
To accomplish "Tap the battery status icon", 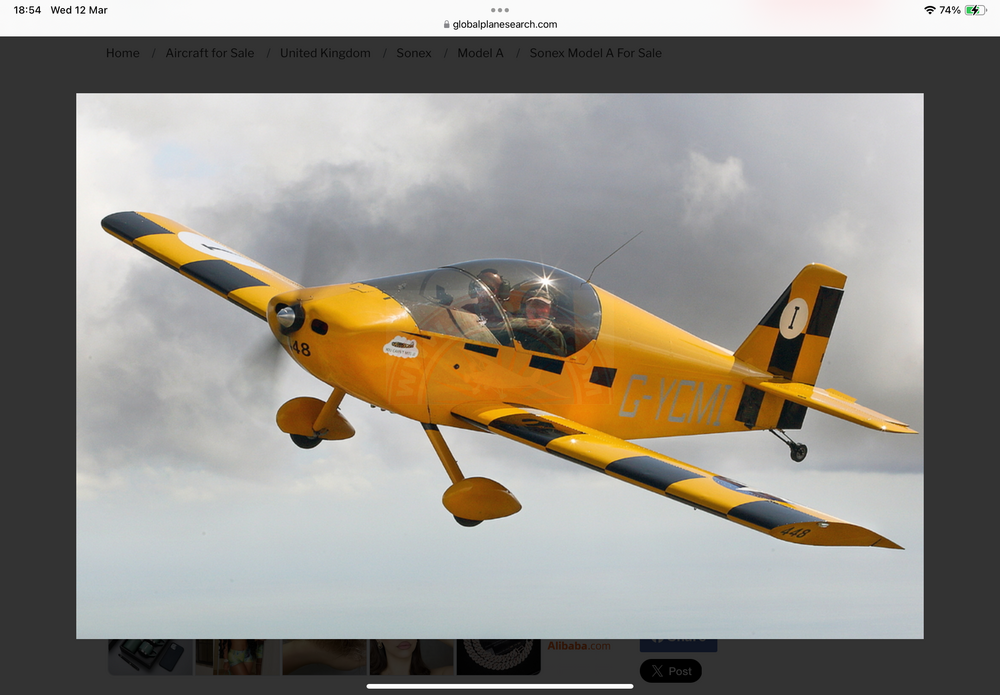I will tap(975, 10).
